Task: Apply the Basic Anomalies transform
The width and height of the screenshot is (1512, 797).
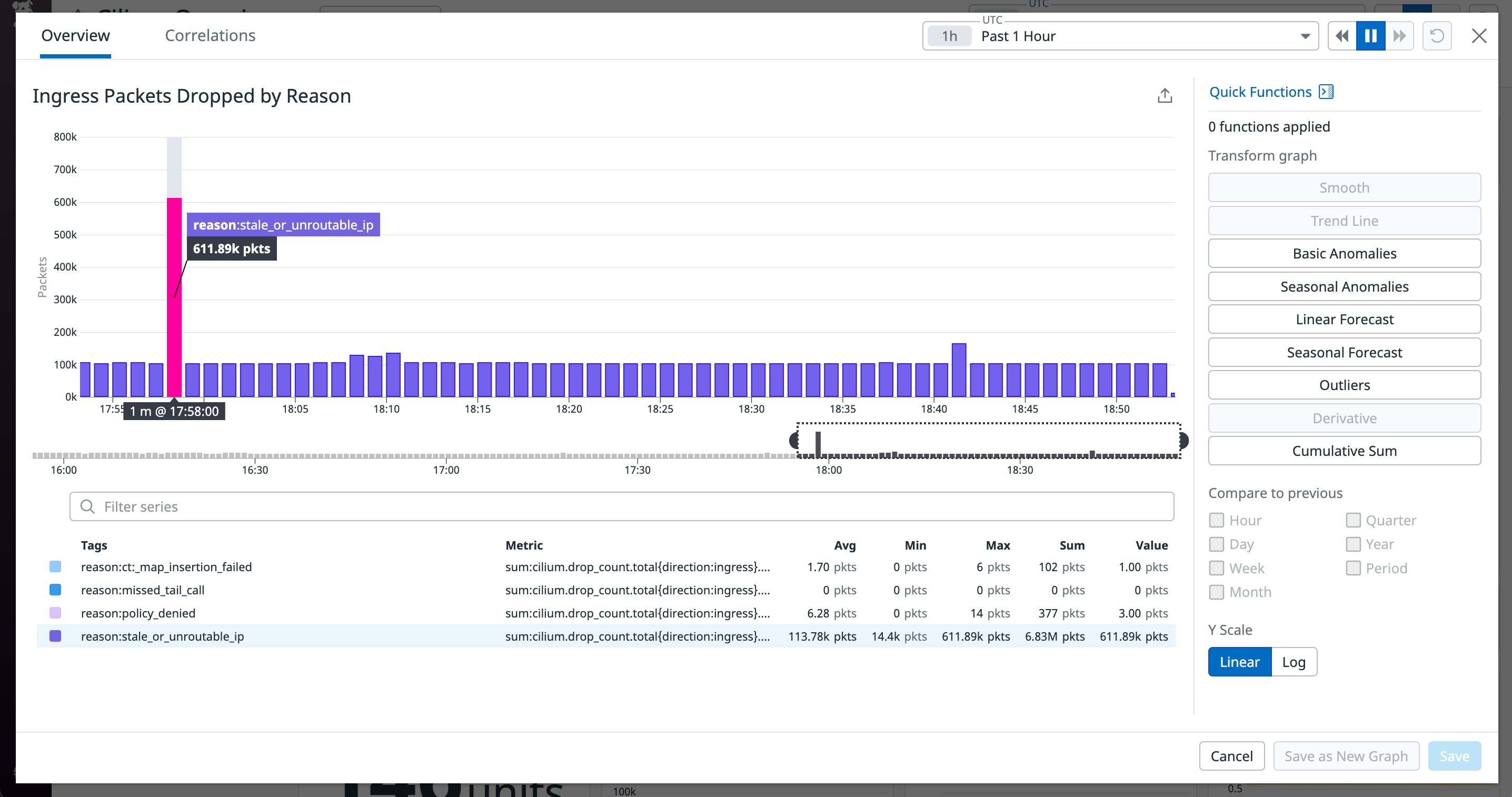Action: tap(1345, 253)
